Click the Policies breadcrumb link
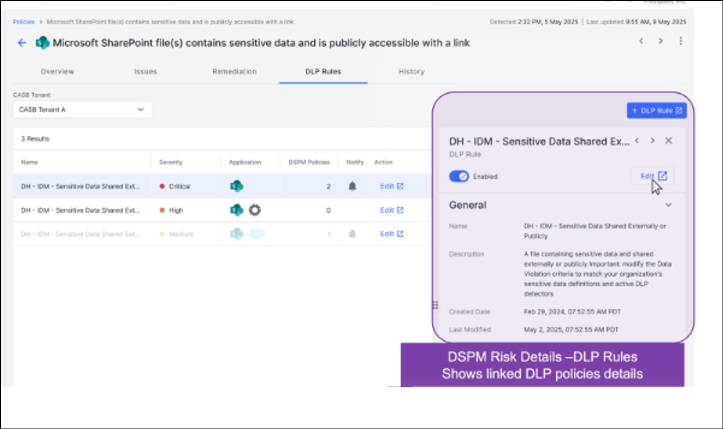The image size is (723, 429). (x=22, y=21)
